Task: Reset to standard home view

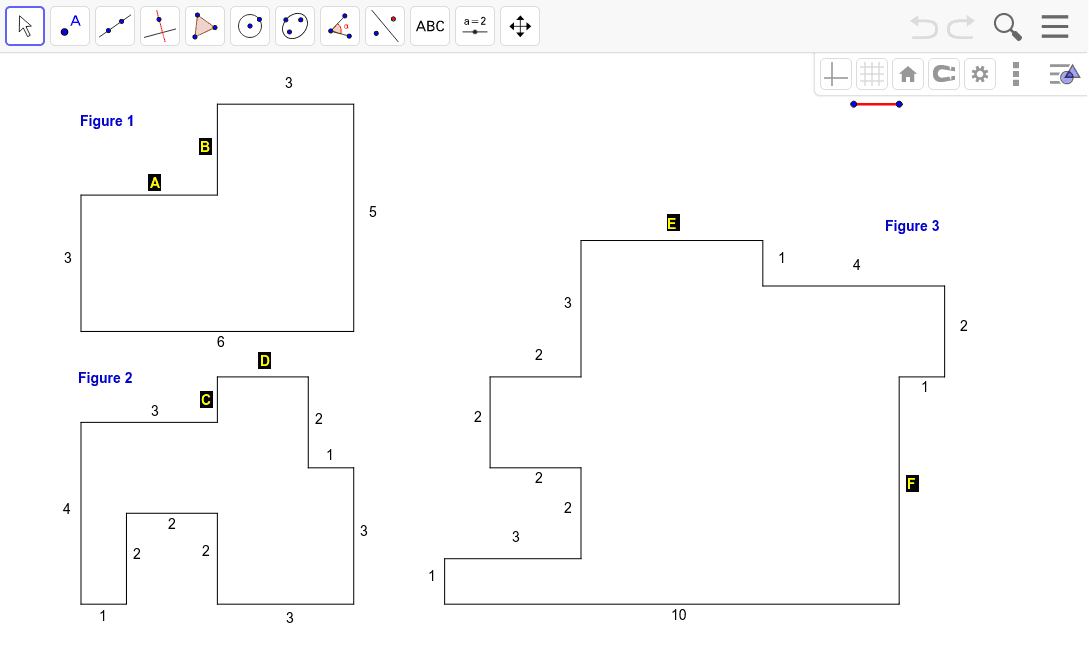Action: click(908, 74)
